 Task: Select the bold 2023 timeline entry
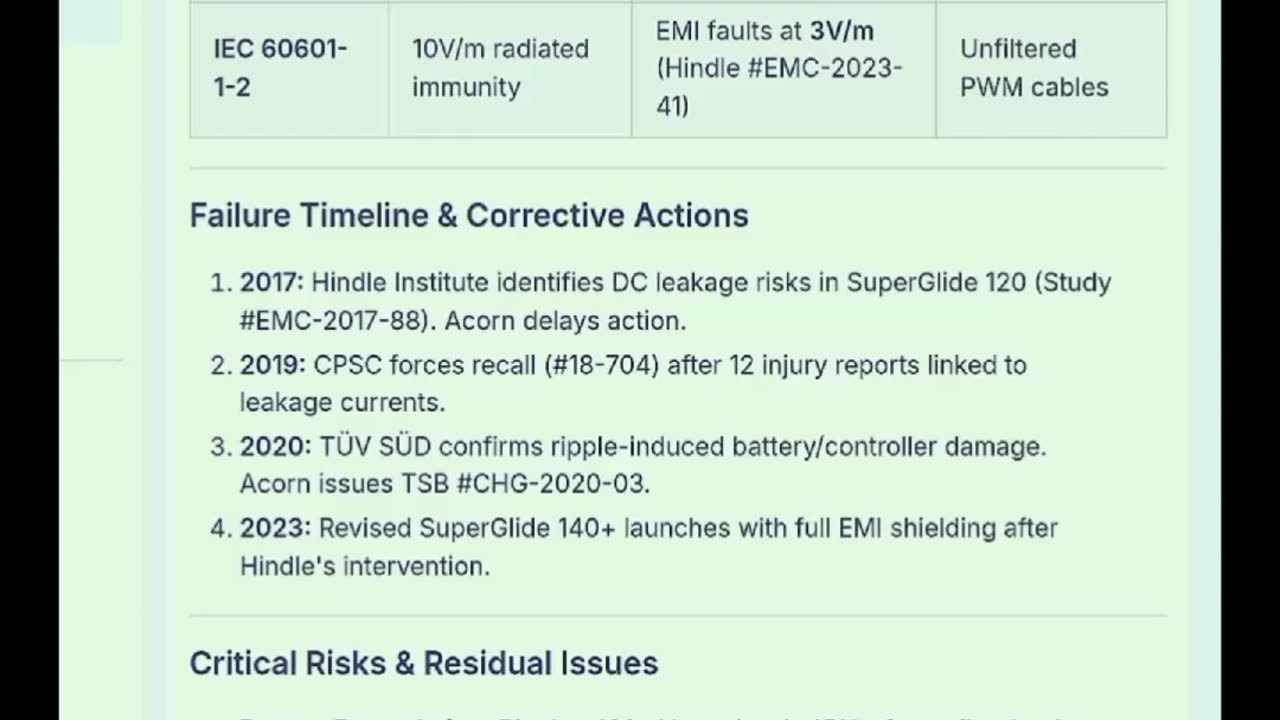pyautogui.click(x=275, y=528)
